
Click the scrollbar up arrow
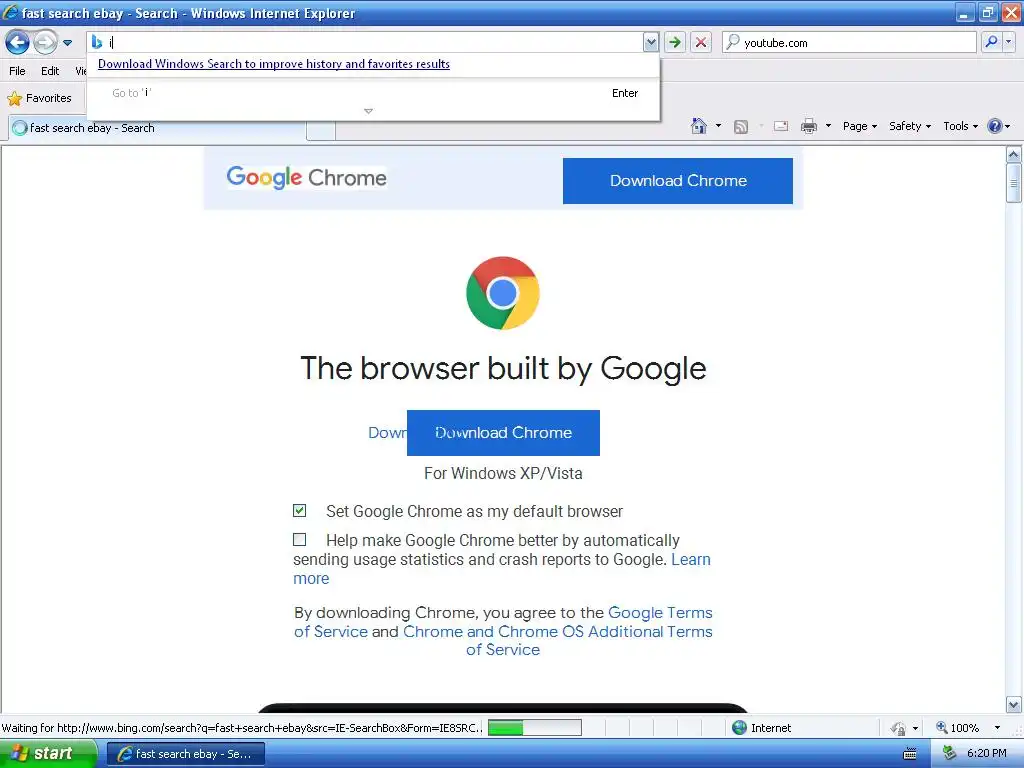click(1014, 155)
